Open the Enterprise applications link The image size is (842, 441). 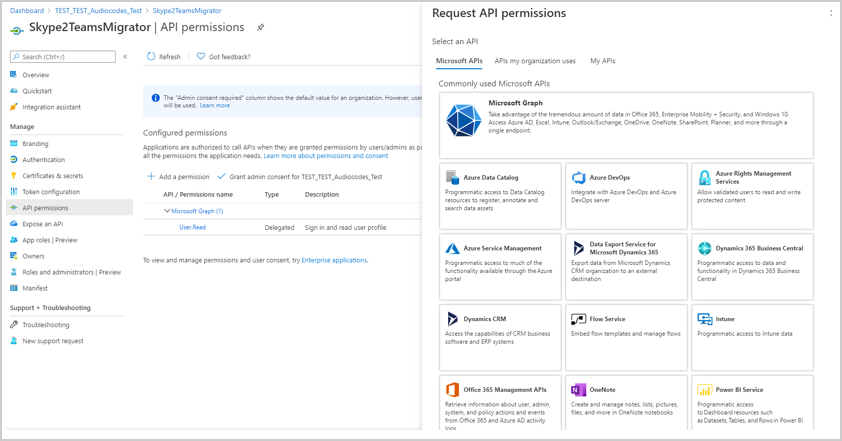point(335,260)
